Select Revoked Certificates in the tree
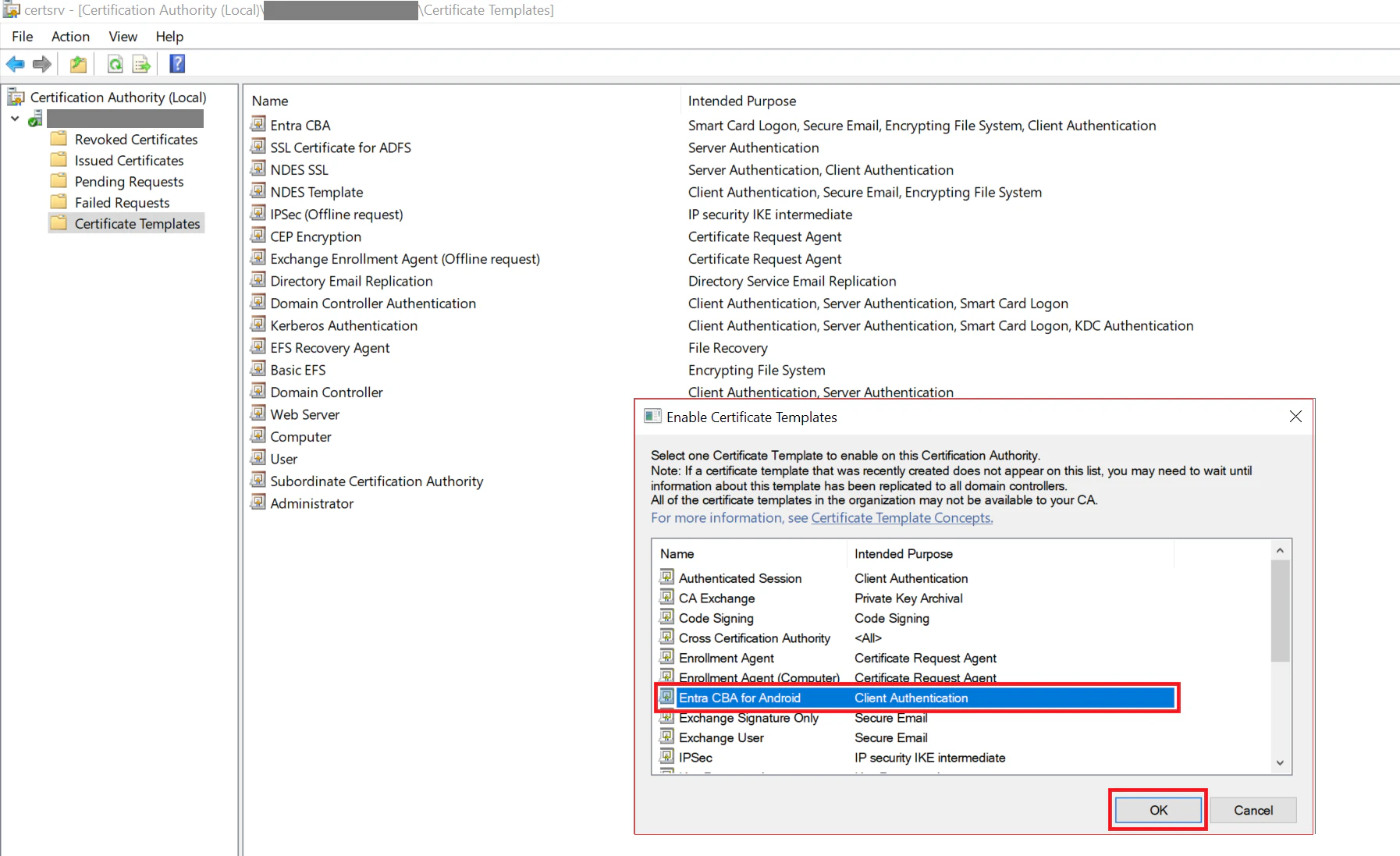This screenshot has height=856, width=1400. coord(136,139)
